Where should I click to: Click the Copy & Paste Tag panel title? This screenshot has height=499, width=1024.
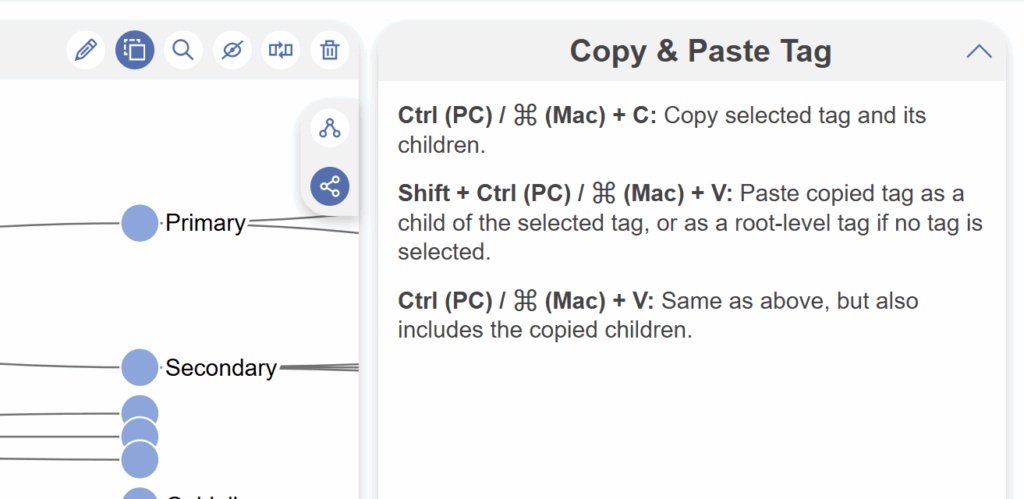click(x=700, y=51)
